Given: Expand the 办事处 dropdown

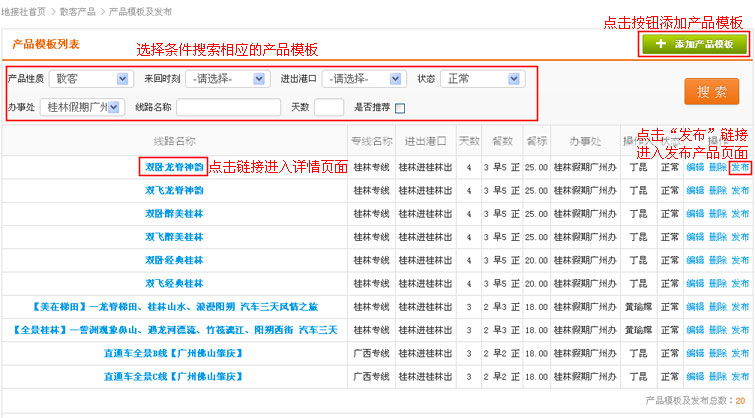Looking at the screenshot, I should click(80, 107).
